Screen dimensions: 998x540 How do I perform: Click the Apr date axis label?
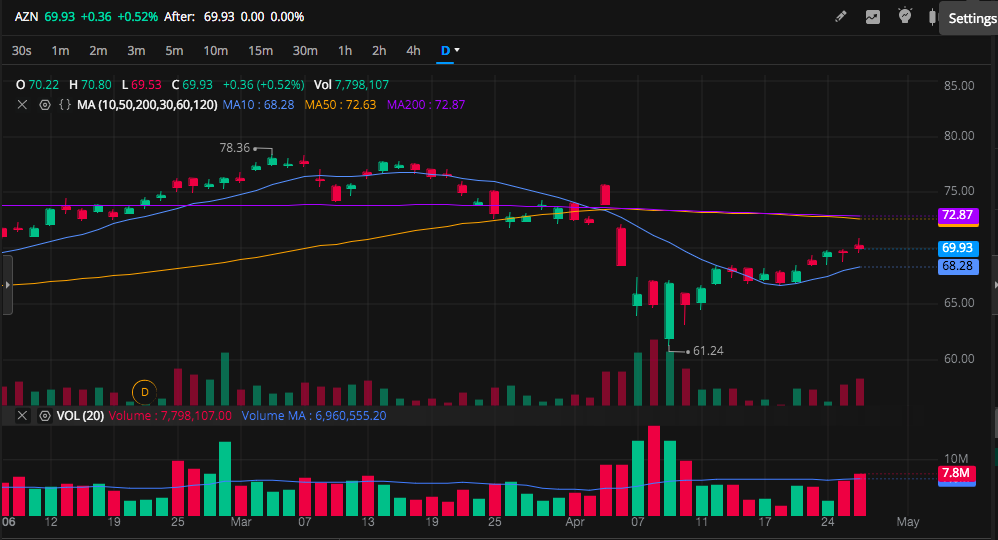click(575, 522)
